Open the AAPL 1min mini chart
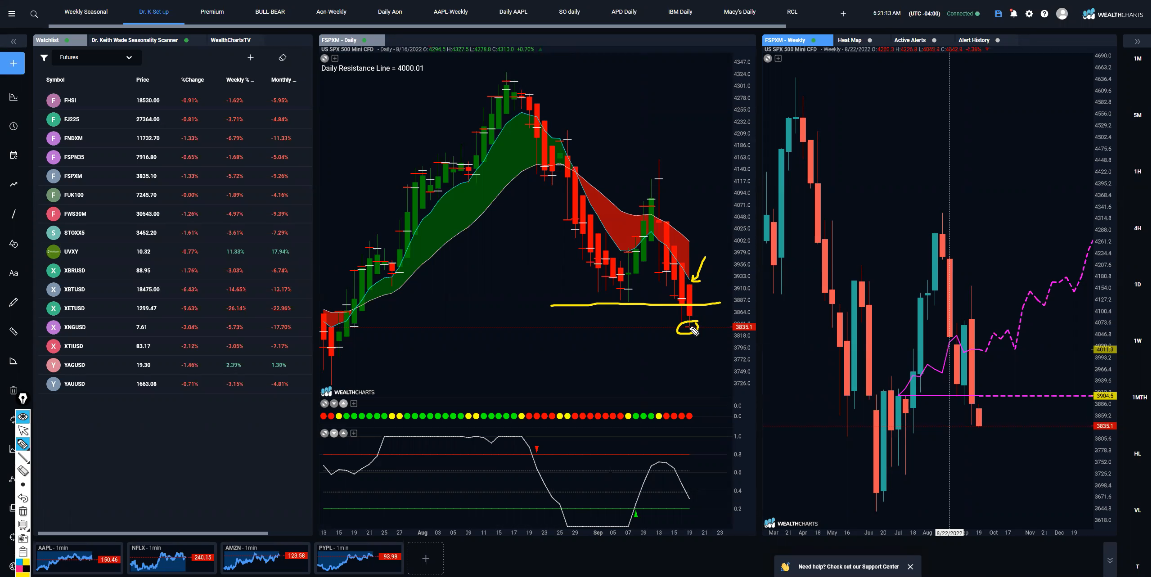The width and height of the screenshot is (1151, 577). (x=79, y=558)
